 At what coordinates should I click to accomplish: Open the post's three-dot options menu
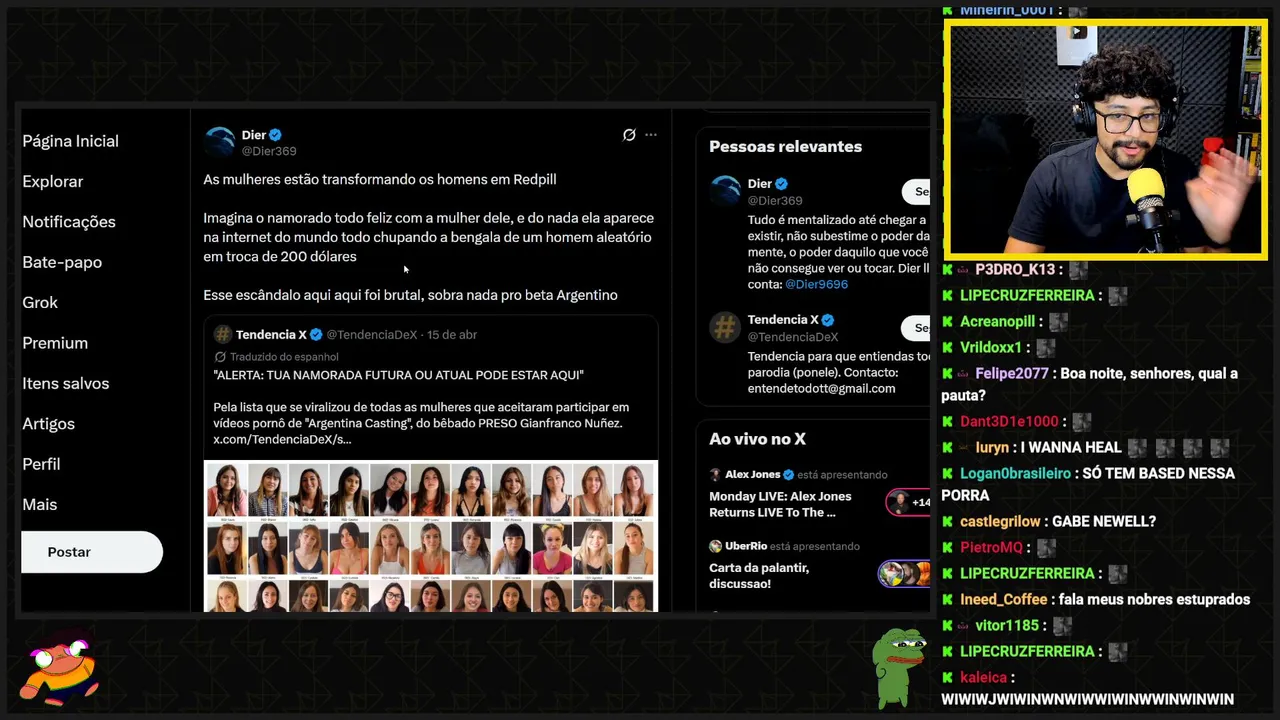pyautogui.click(x=651, y=135)
